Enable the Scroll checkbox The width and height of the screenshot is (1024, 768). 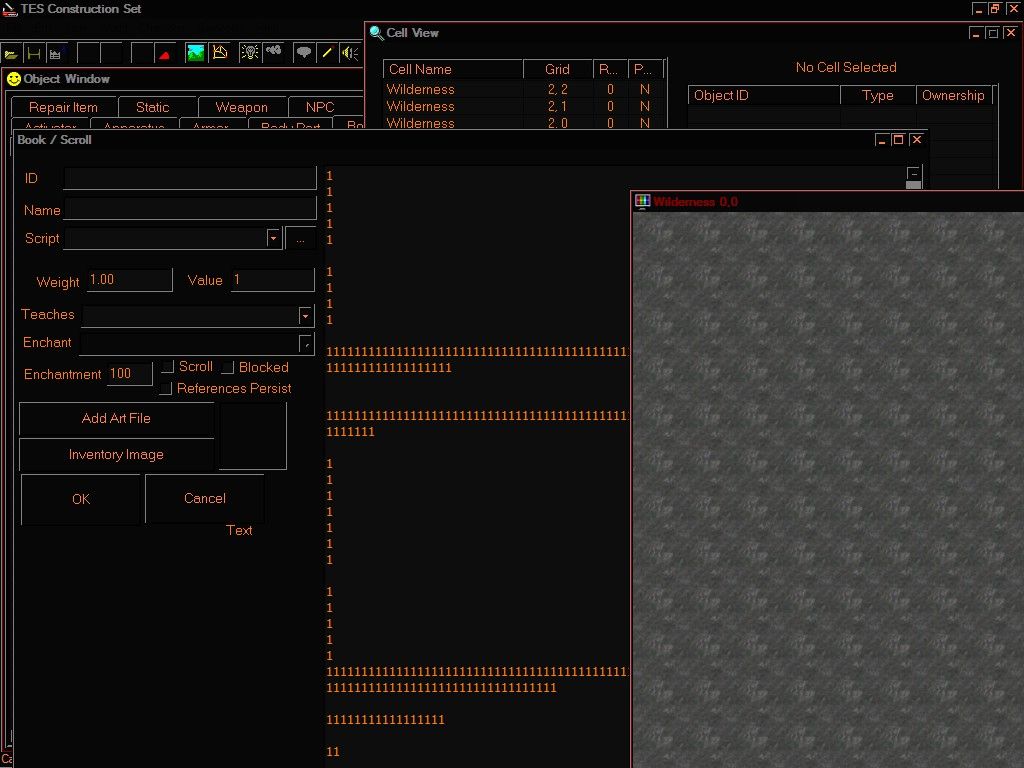[x=168, y=367]
